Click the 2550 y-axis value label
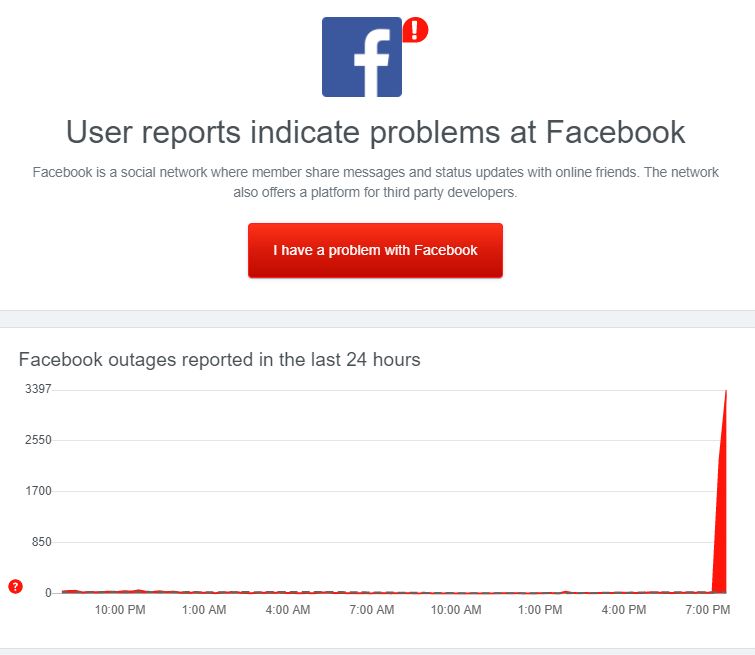The height and width of the screenshot is (655, 755). [38, 440]
